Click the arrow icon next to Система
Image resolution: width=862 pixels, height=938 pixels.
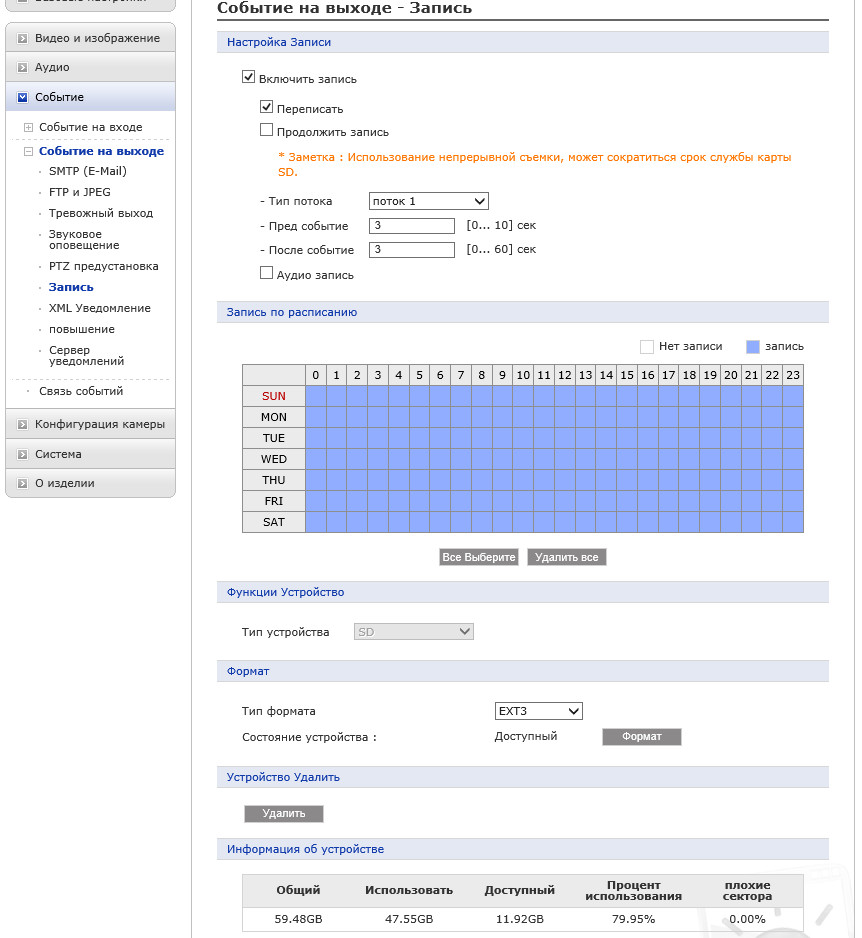[x=22, y=455]
